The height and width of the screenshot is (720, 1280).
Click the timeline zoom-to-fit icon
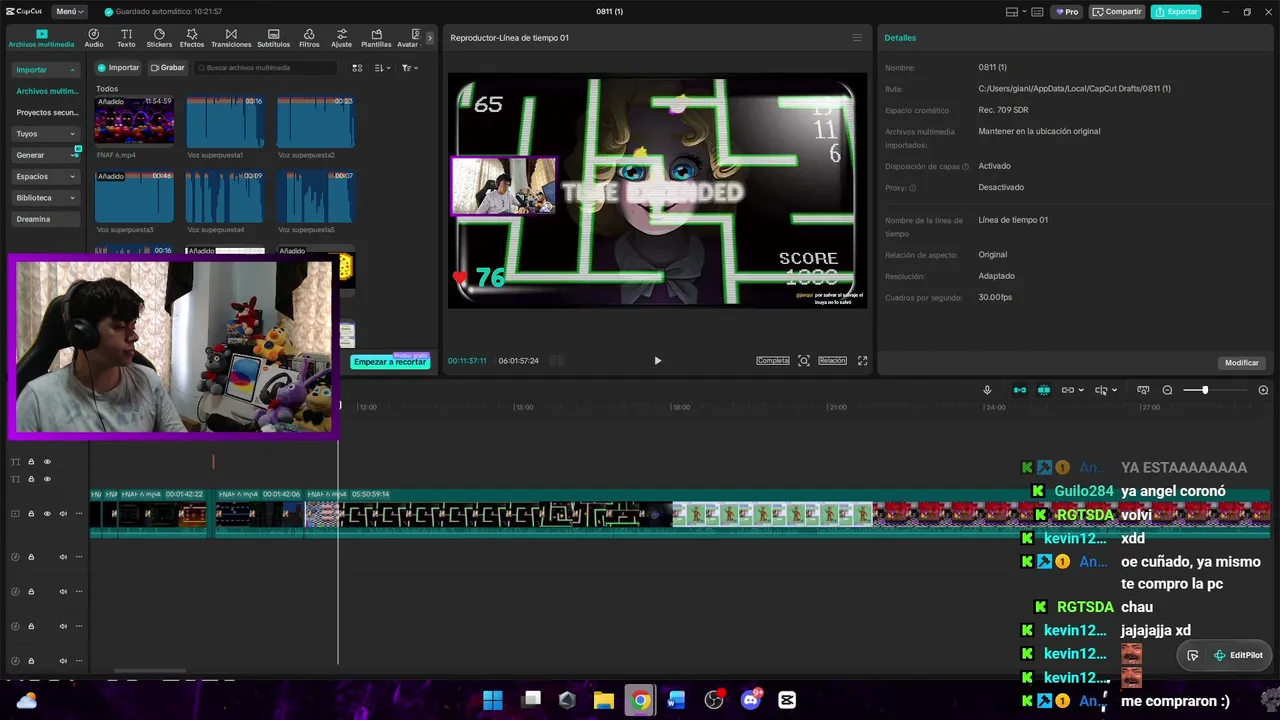coord(1144,390)
